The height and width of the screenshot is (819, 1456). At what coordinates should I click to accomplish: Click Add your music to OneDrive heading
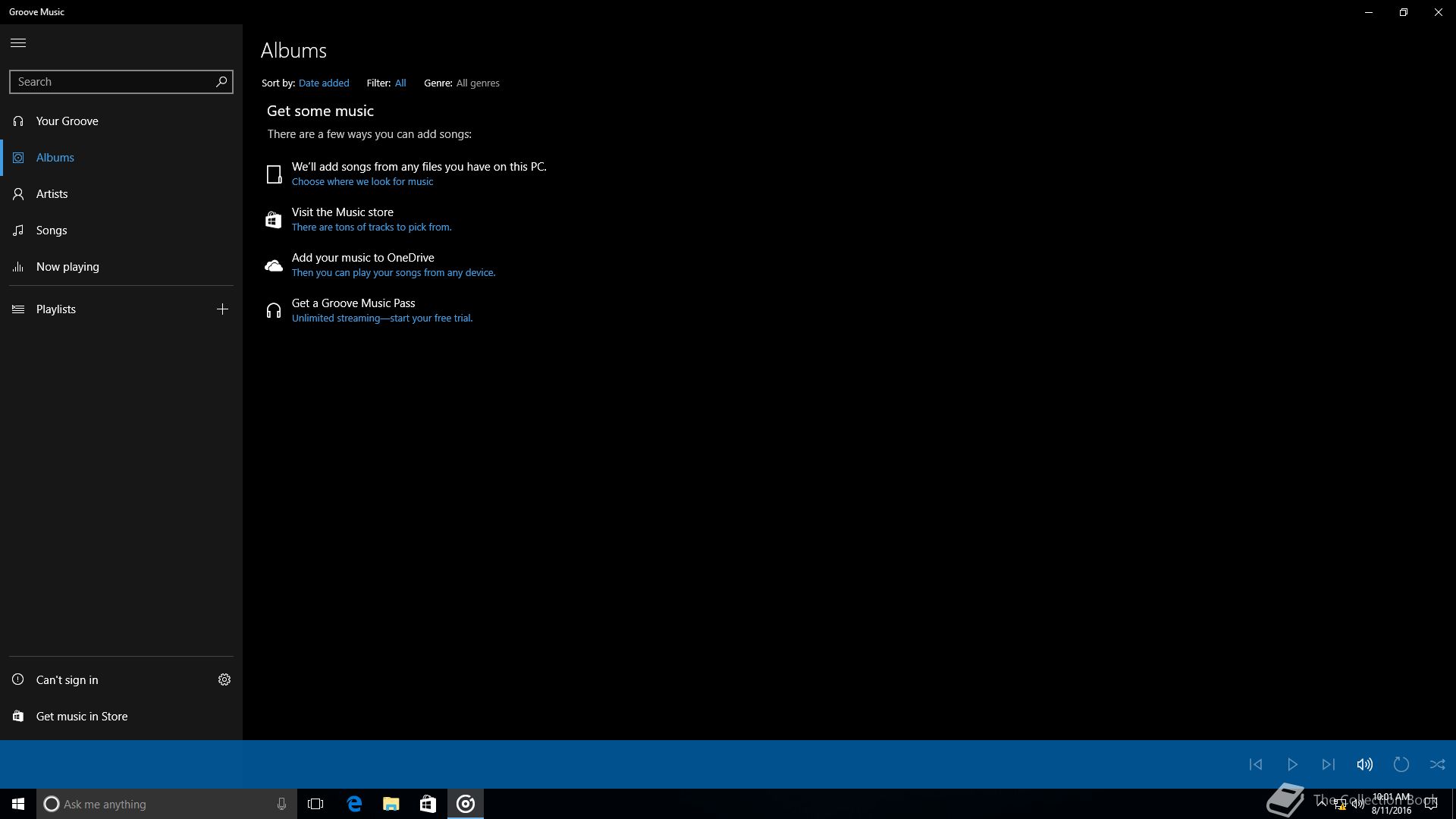point(363,258)
